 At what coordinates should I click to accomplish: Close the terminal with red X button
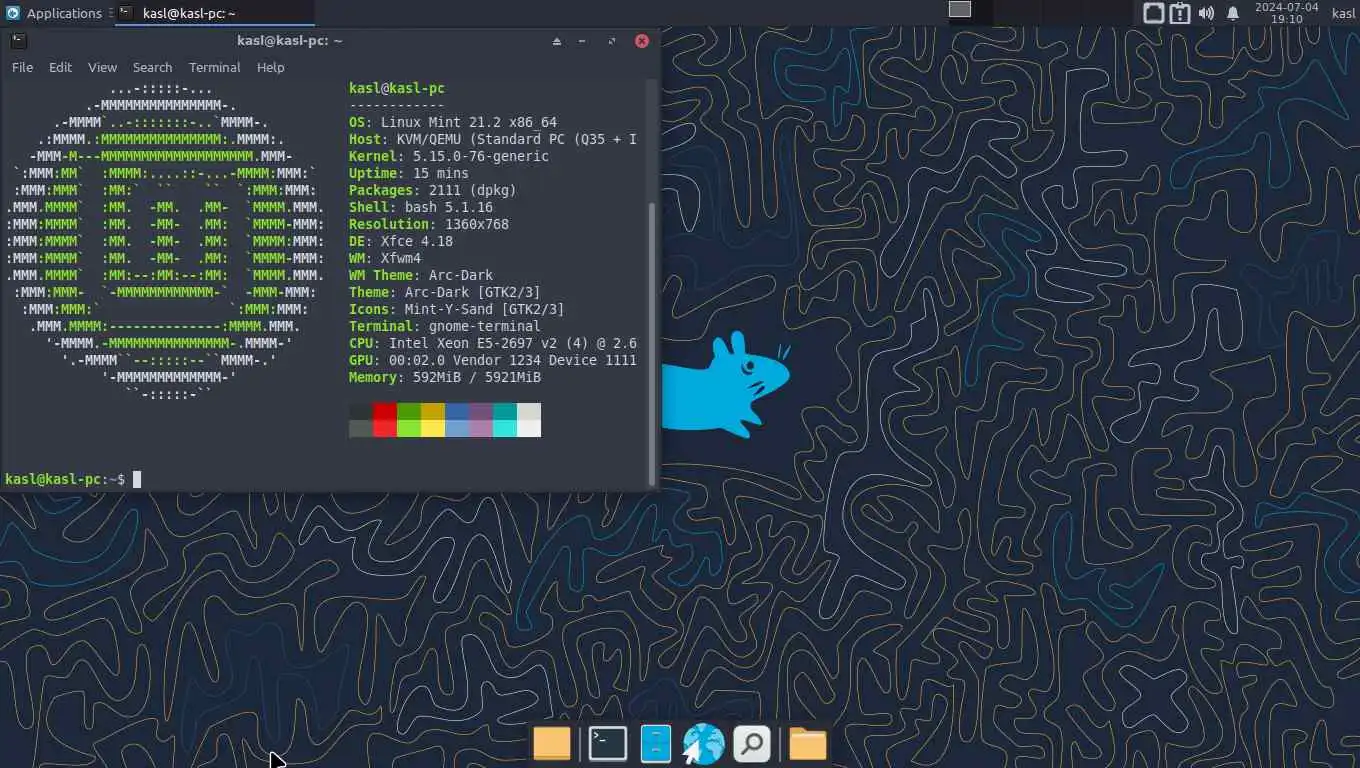[642, 41]
